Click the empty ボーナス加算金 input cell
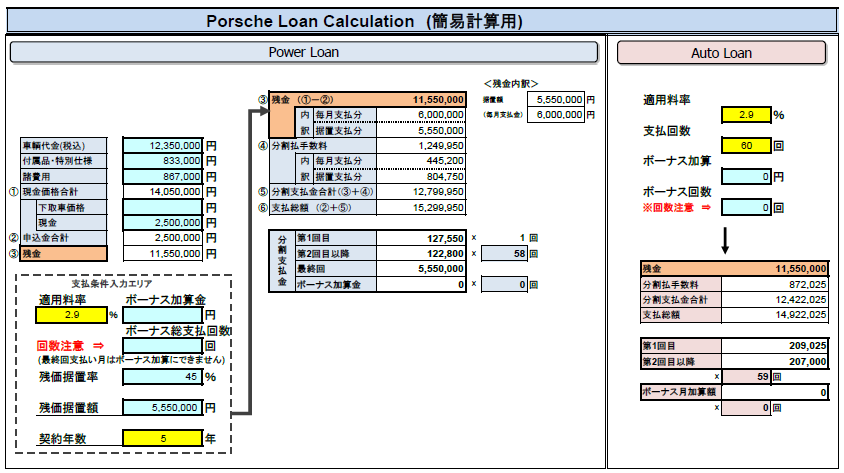Screen dimensions: 844x473 click(163, 315)
